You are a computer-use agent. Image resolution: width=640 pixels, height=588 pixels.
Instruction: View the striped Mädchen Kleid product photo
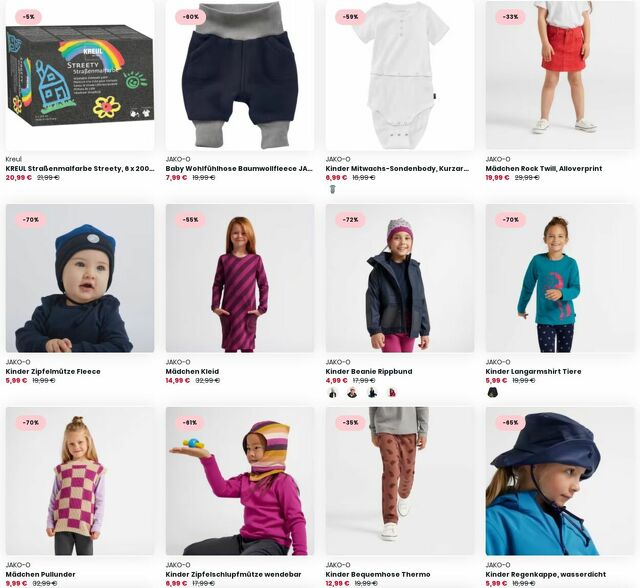[x=240, y=278]
